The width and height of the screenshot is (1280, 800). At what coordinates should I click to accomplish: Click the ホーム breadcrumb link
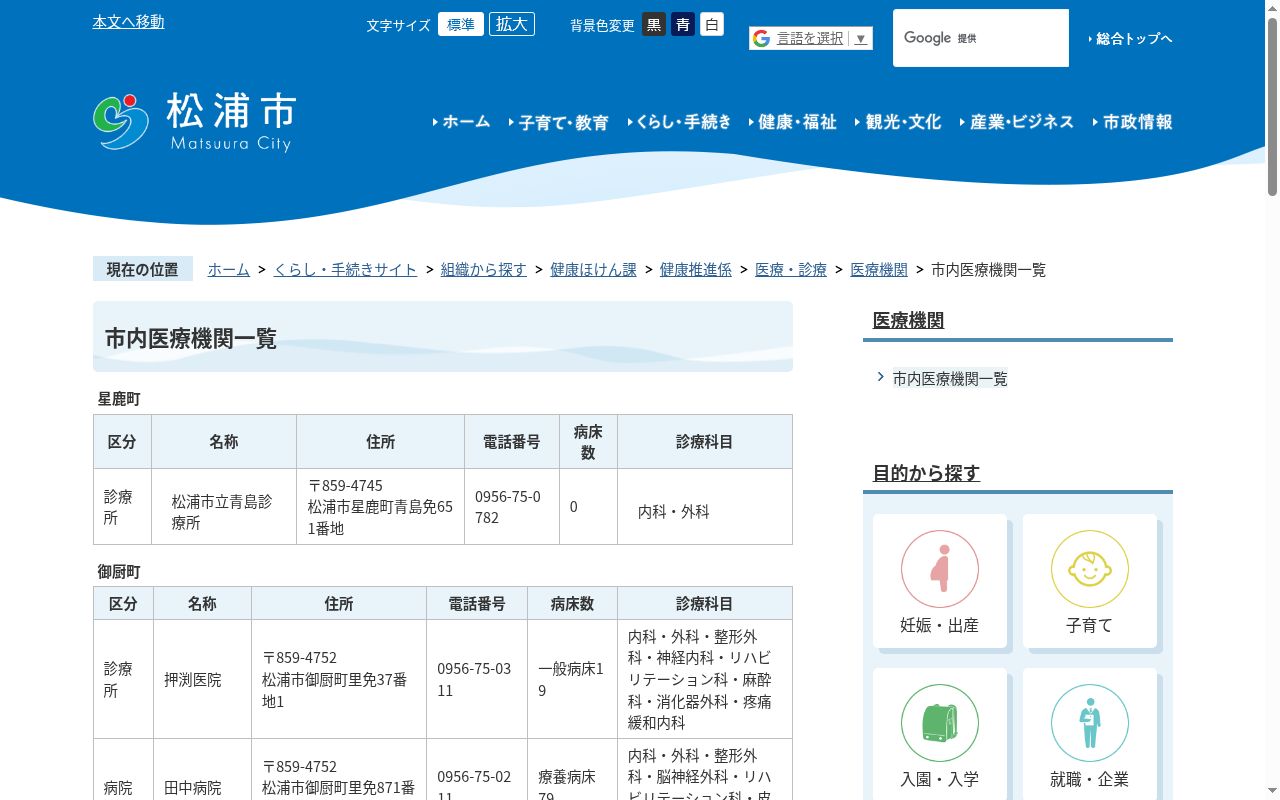[x=229, y=270]
